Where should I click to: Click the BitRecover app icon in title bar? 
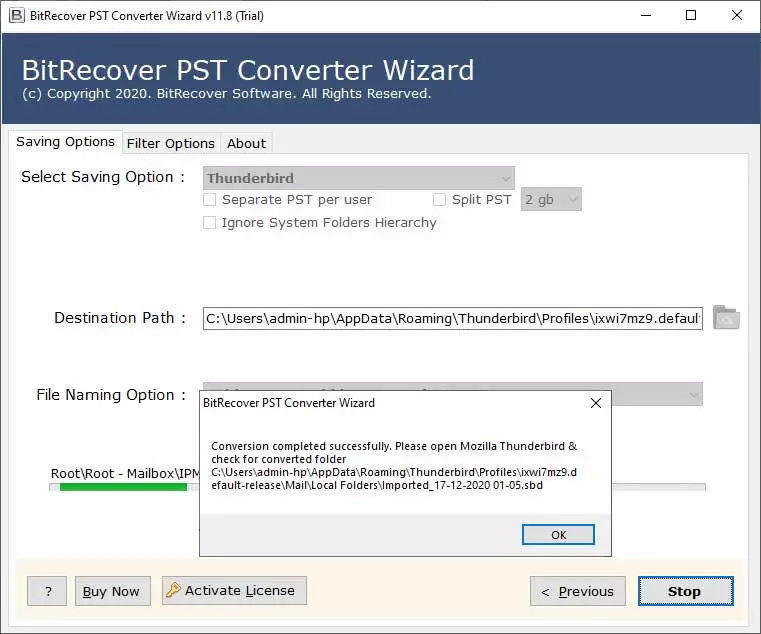tap(17, 16)
